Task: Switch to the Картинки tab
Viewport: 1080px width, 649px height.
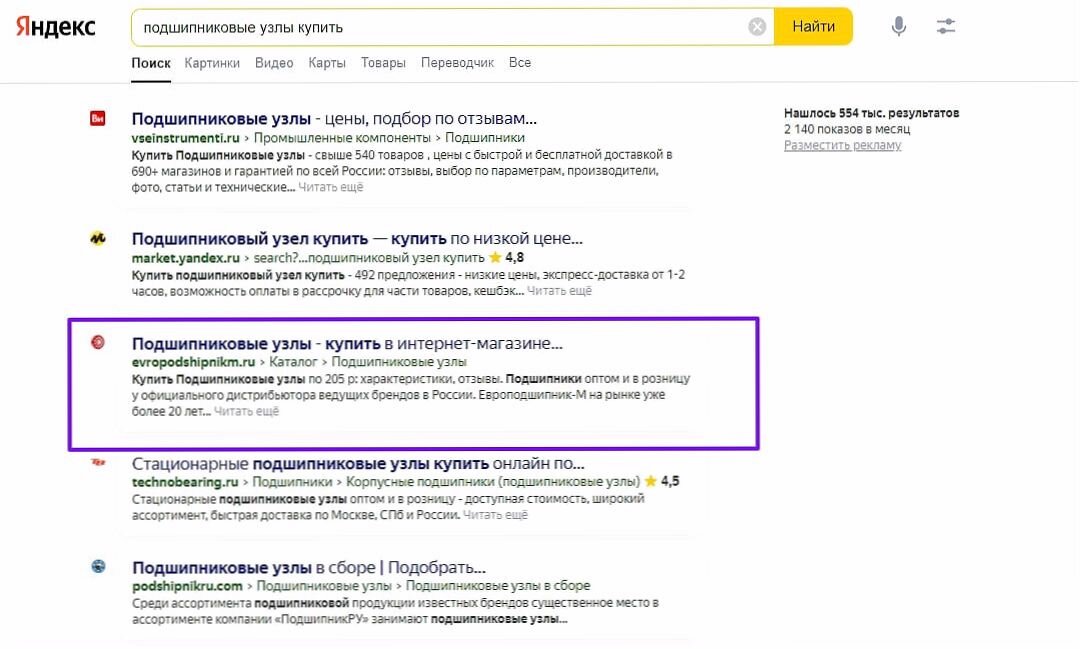Action: point(213,61)
